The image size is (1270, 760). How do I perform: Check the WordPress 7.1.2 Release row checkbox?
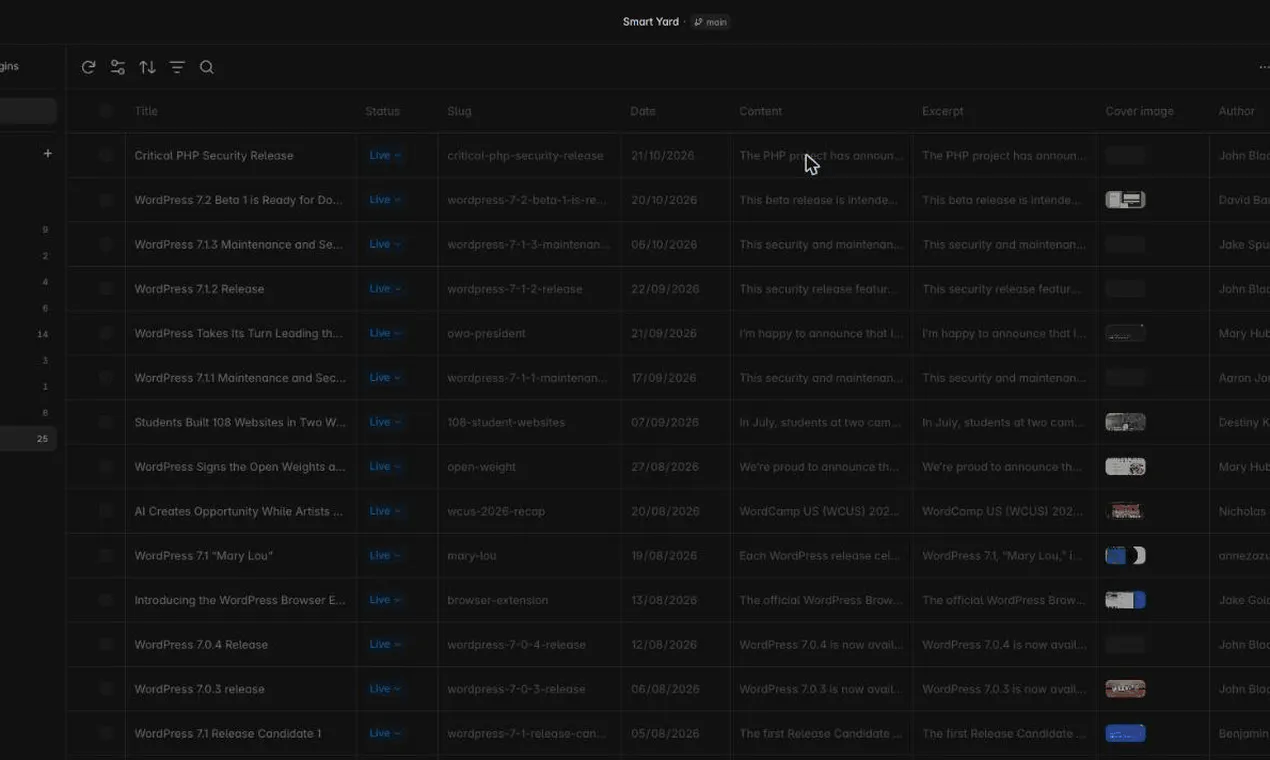106,289
